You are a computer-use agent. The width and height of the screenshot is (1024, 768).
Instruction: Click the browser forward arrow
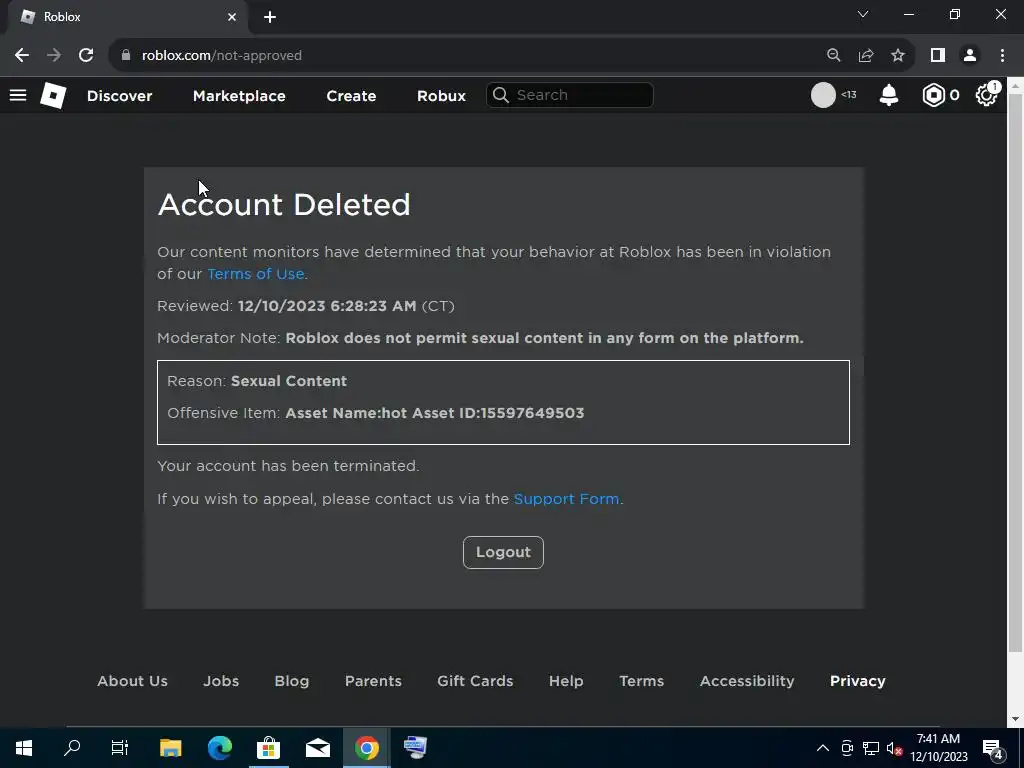(54, 56)
